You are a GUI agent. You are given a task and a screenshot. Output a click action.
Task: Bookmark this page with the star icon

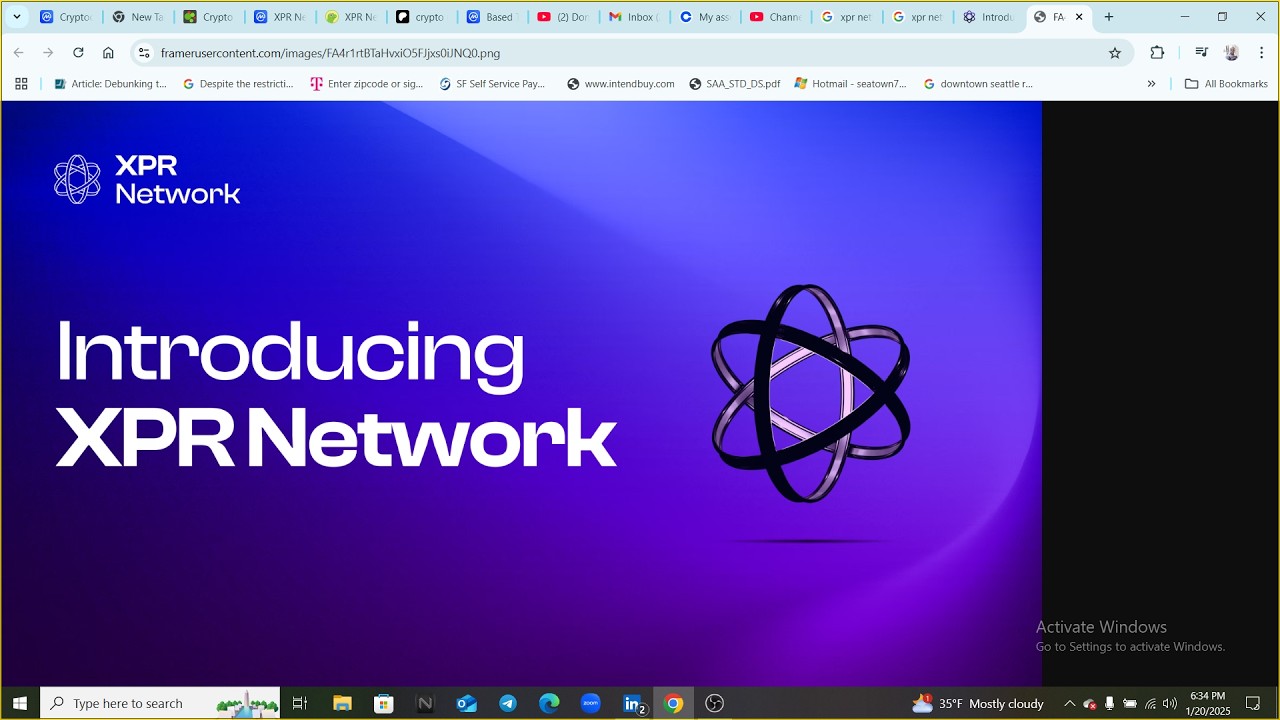(x=1115, y=53)
